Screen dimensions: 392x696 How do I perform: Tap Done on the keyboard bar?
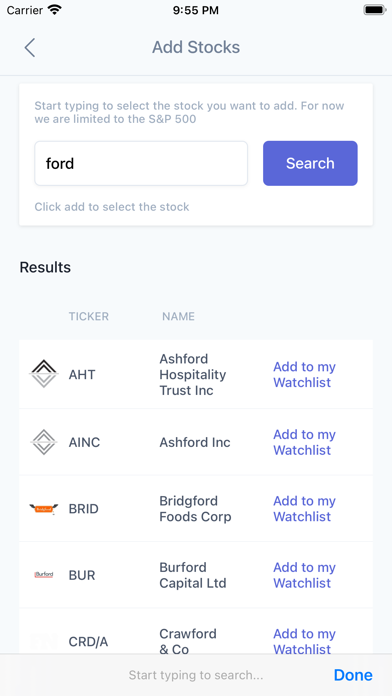coord(353,675)
